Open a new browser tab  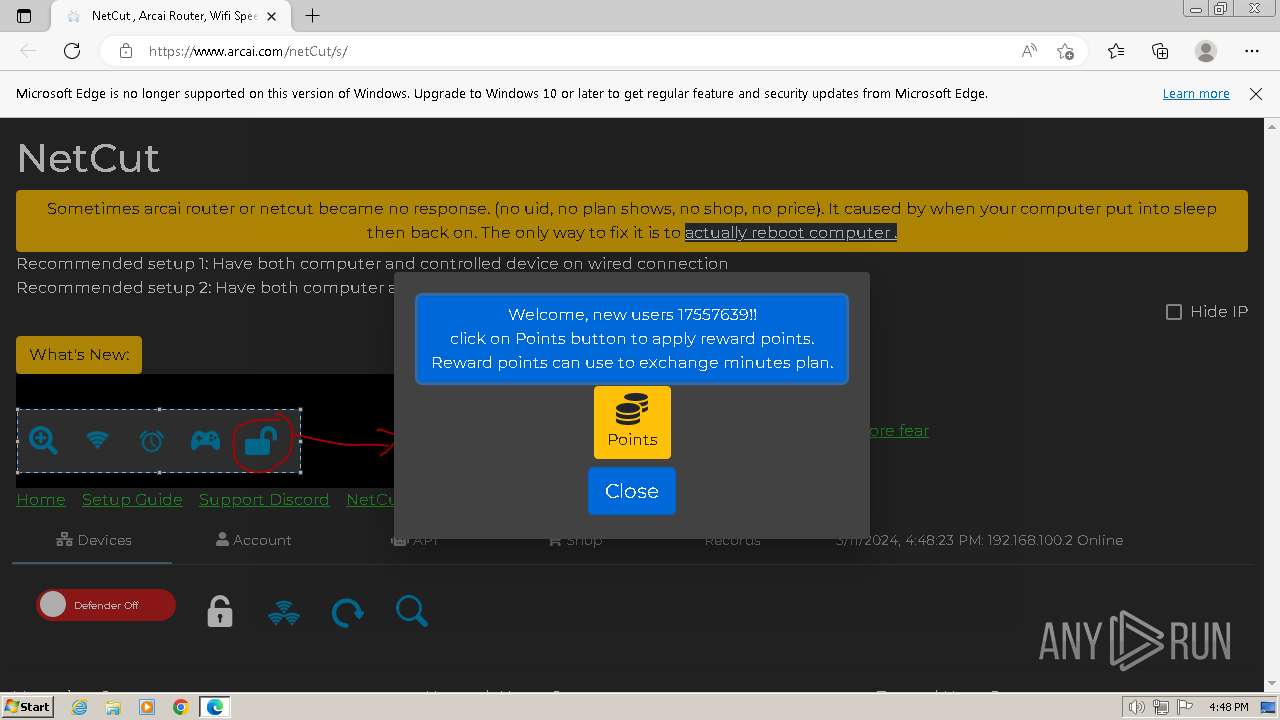click(312, 15)
